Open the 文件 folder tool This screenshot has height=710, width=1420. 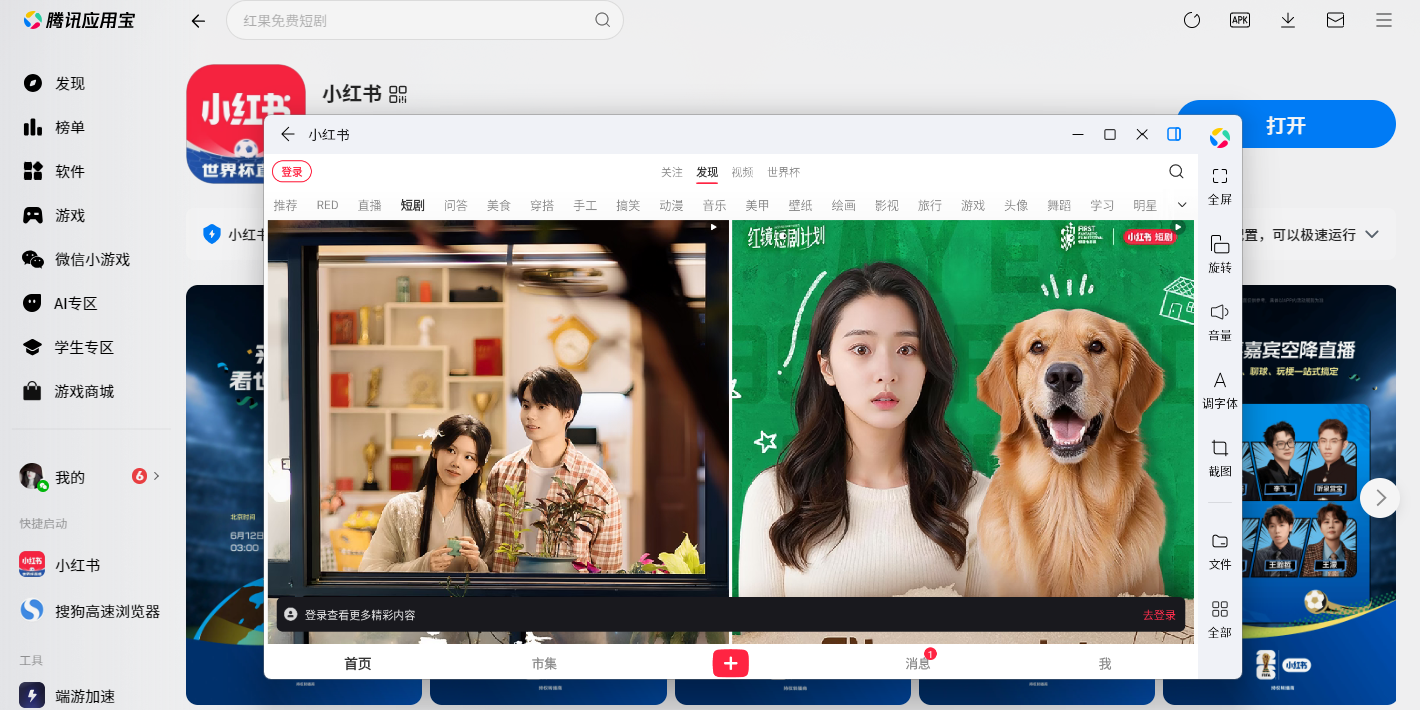pos(1220,551)
